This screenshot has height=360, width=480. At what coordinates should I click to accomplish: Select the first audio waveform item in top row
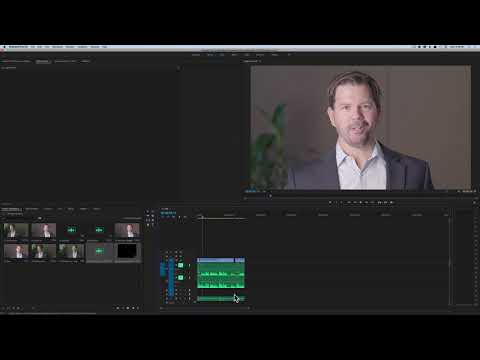point(71,230)
